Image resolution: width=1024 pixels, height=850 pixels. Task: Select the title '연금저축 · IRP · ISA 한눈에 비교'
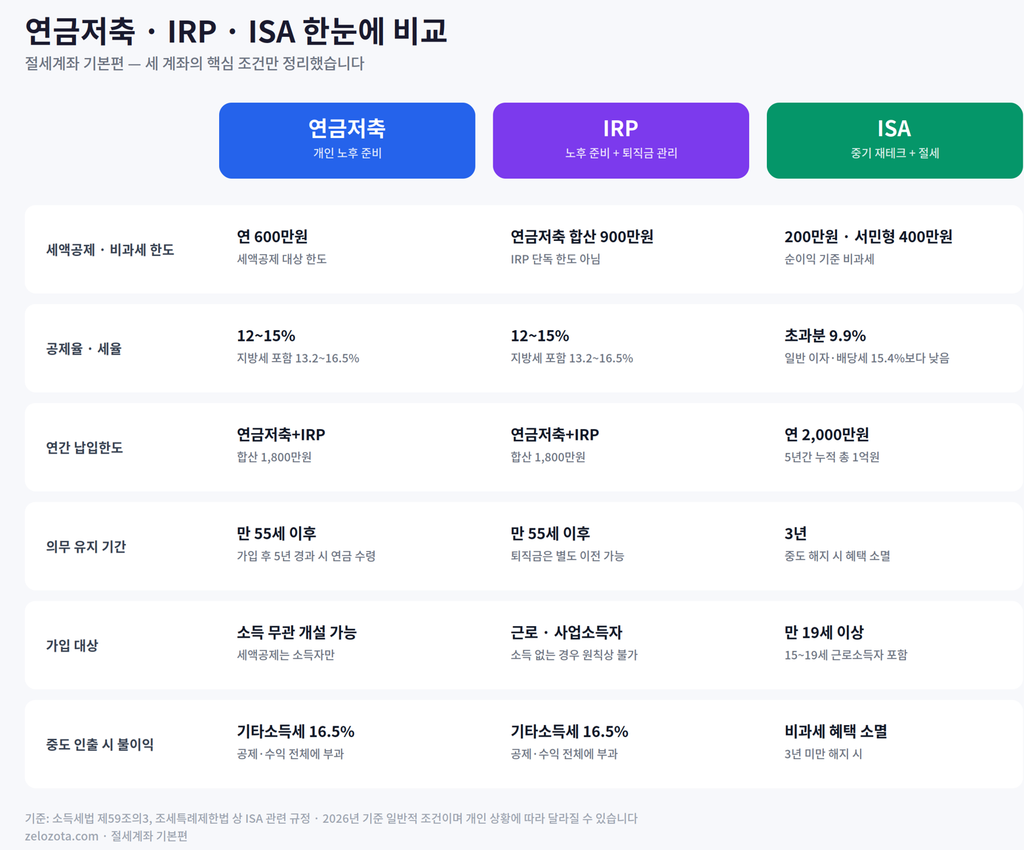point(236,31)
